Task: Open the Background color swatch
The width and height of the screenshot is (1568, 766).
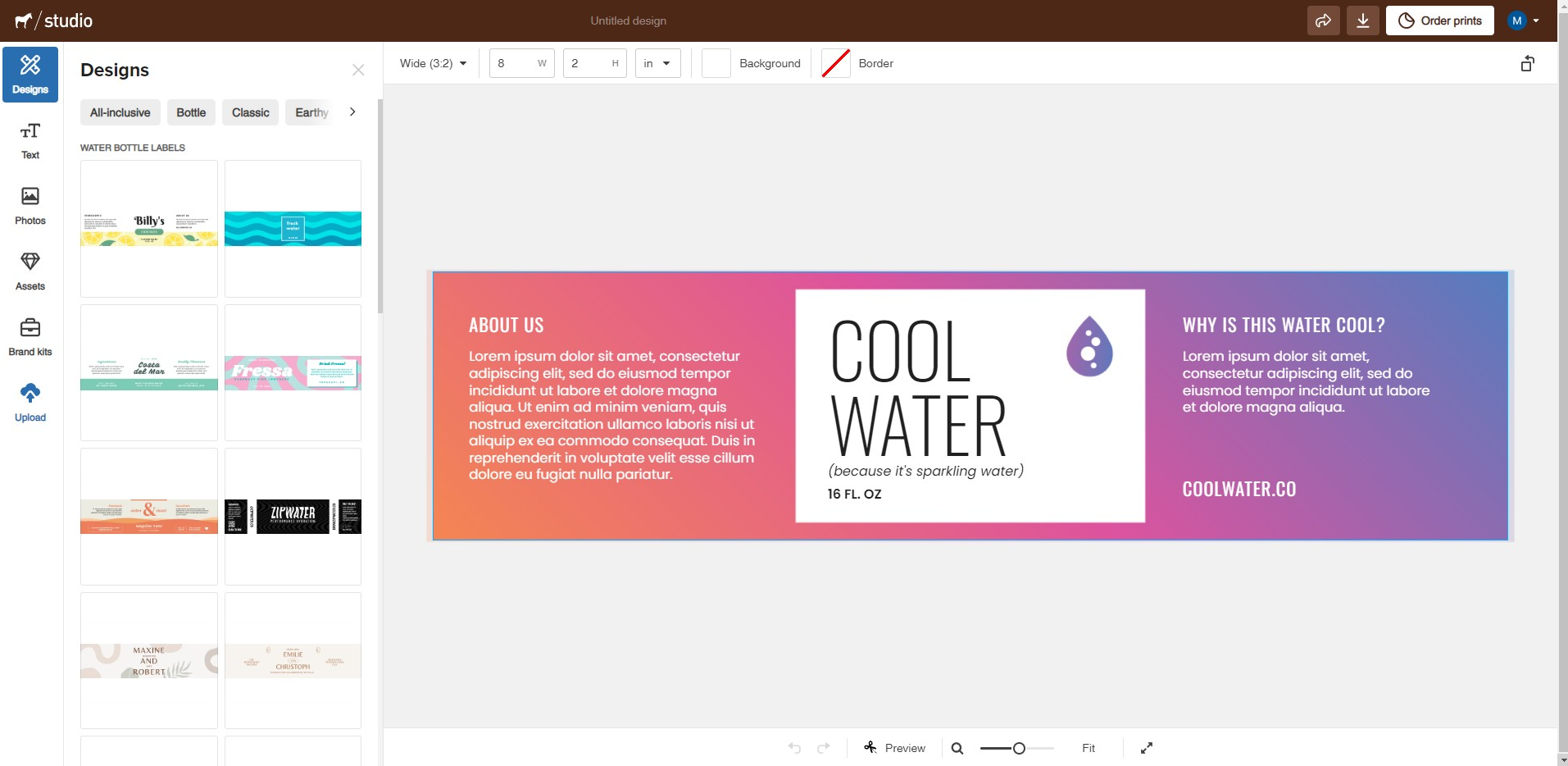Action: click(x=715, y=63)
